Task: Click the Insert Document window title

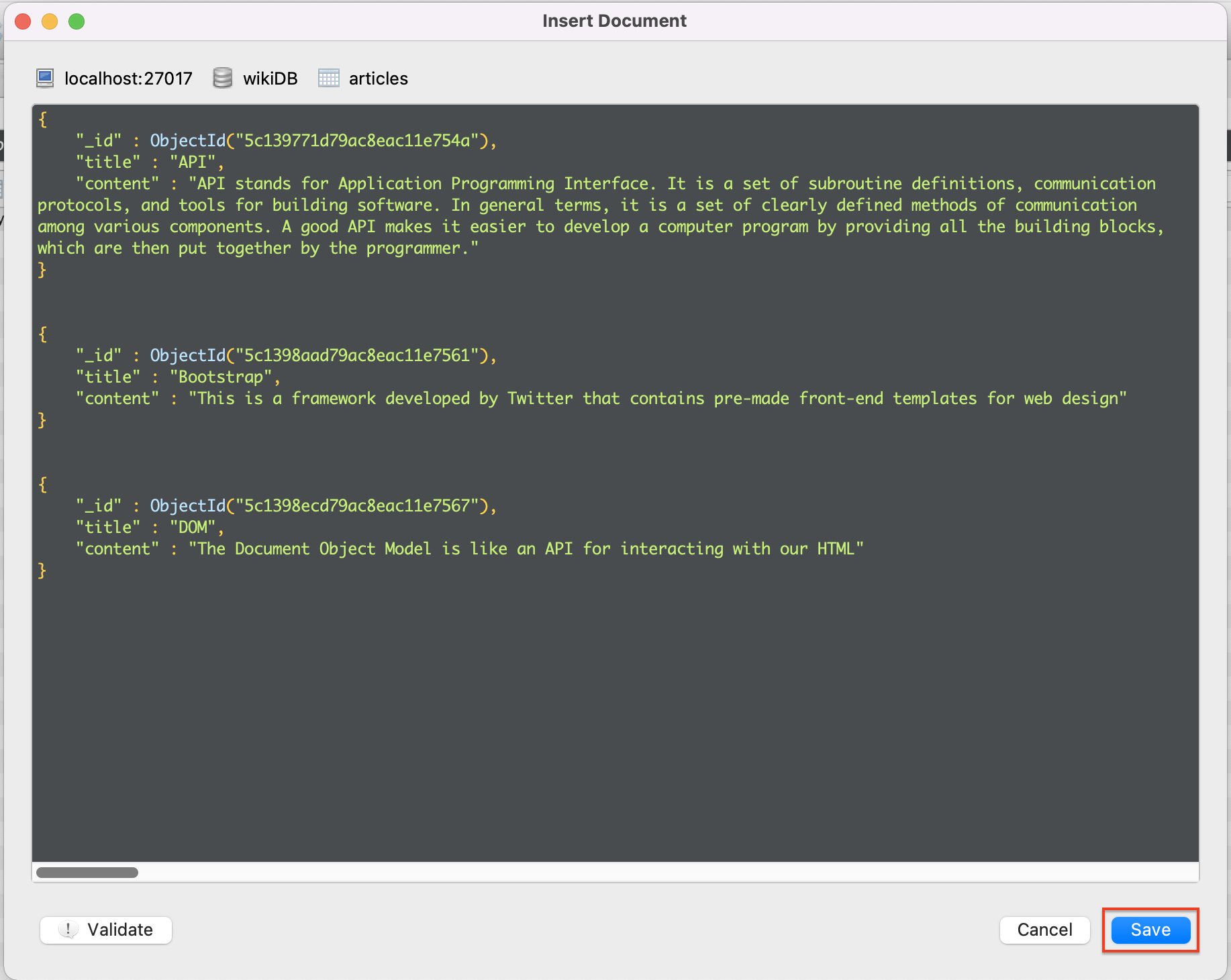Action: click(x=614, y=21)
